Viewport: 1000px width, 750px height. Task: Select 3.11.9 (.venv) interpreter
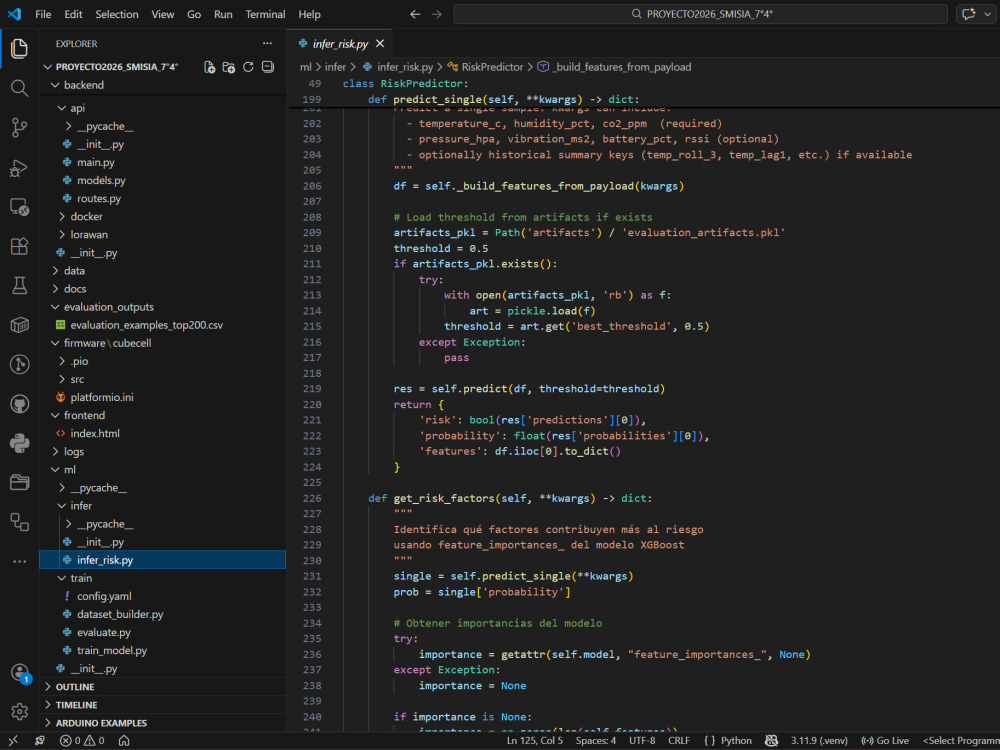pos(819,740)
